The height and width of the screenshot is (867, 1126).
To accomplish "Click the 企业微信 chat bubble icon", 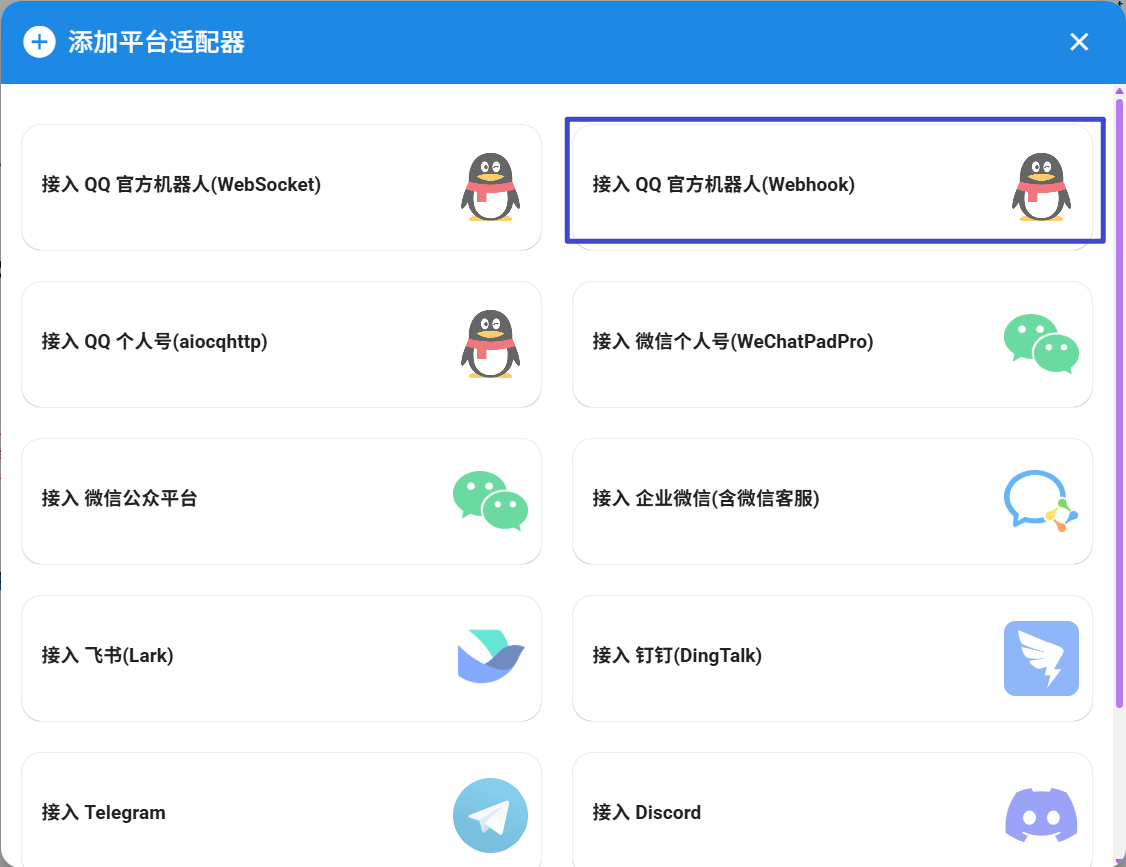I will pos(1041,500).
